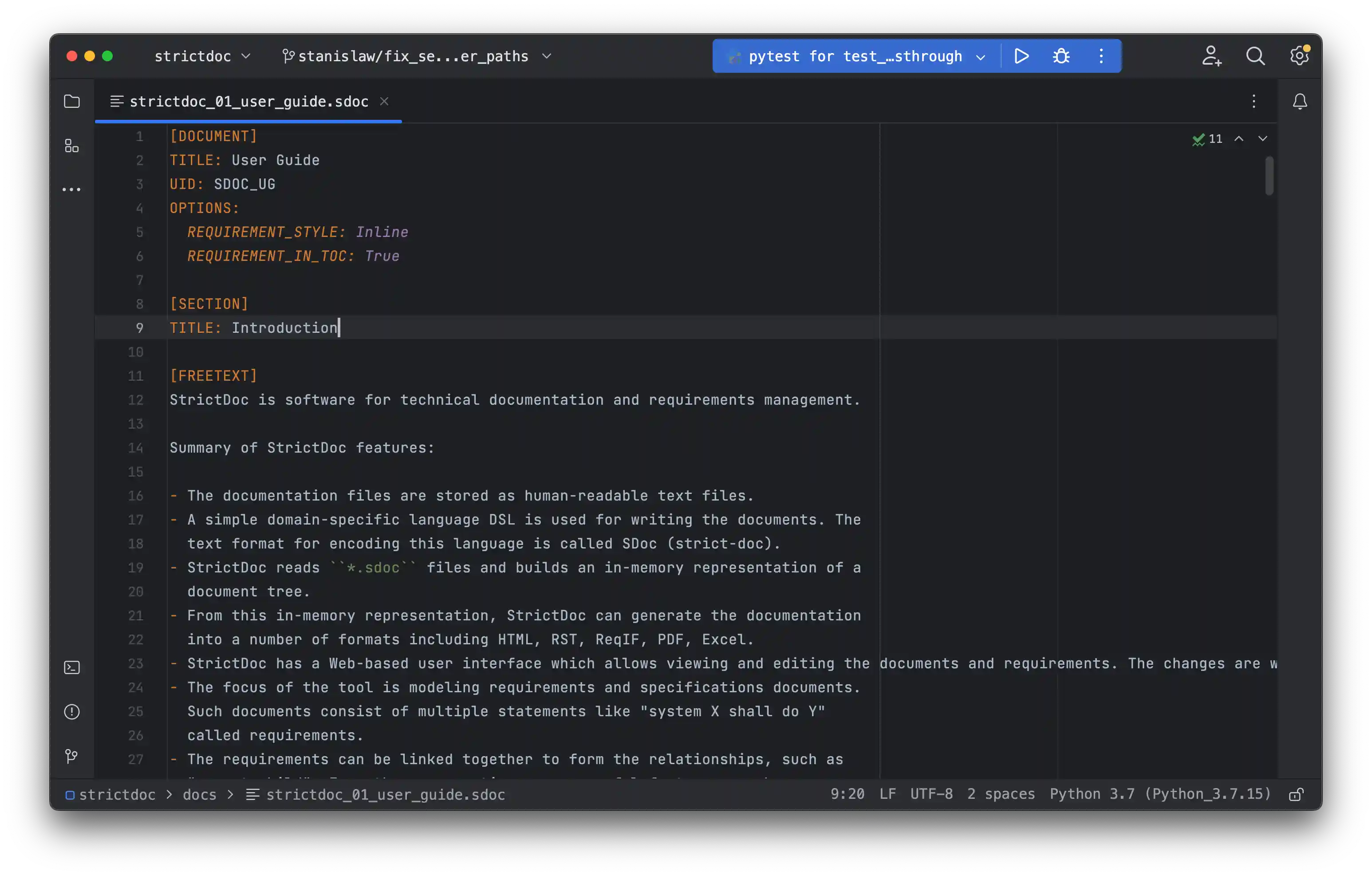Open the Git tool window icon
This screenshot has height=876, width=1372.
(72, 756)
